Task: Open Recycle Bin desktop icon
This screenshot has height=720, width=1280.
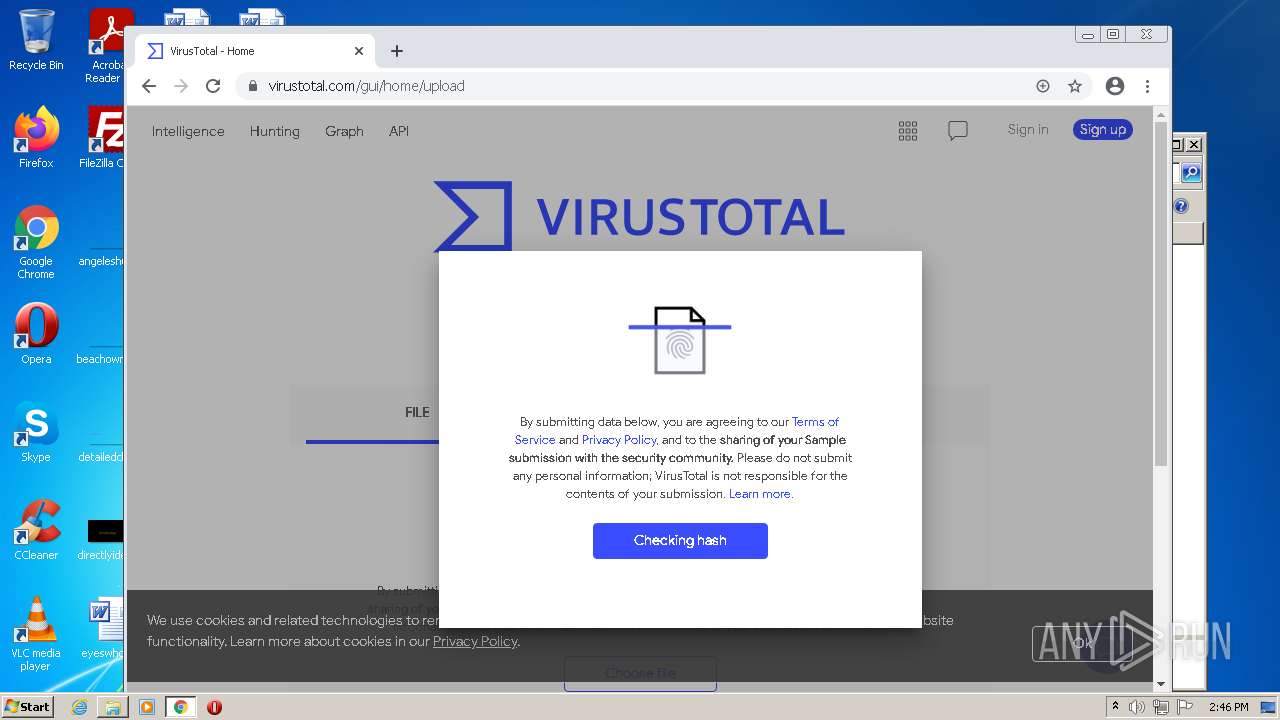Action: coord(36,41)
